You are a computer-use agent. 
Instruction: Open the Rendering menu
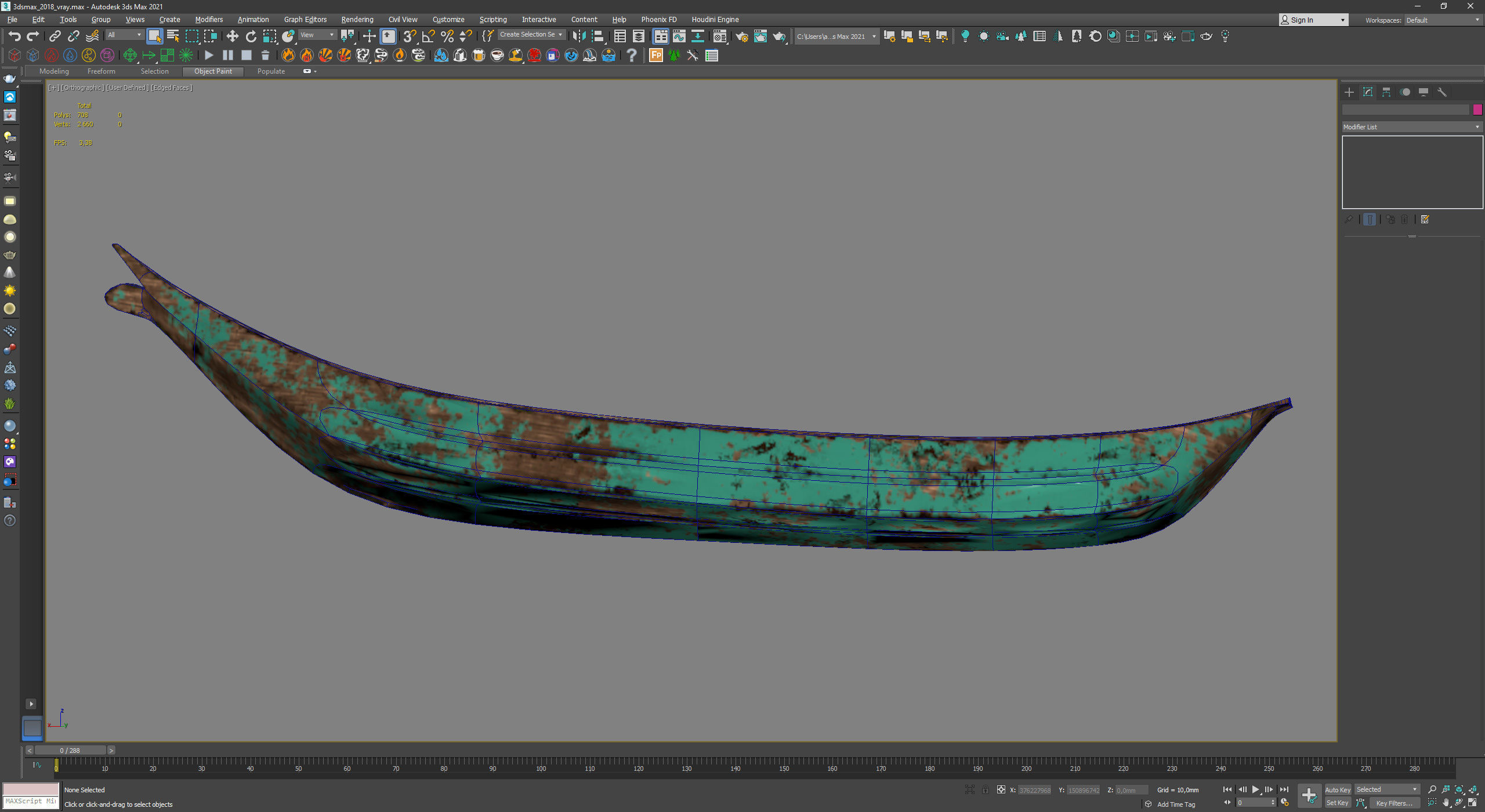click(357, 20)
